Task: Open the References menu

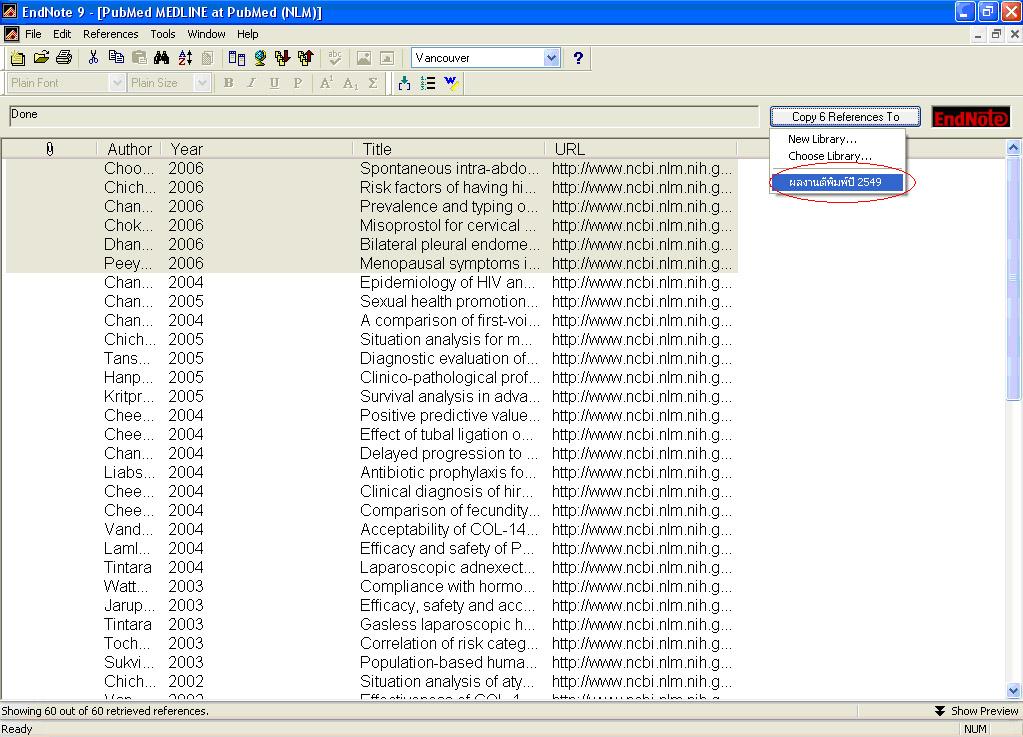Action: 110,34
